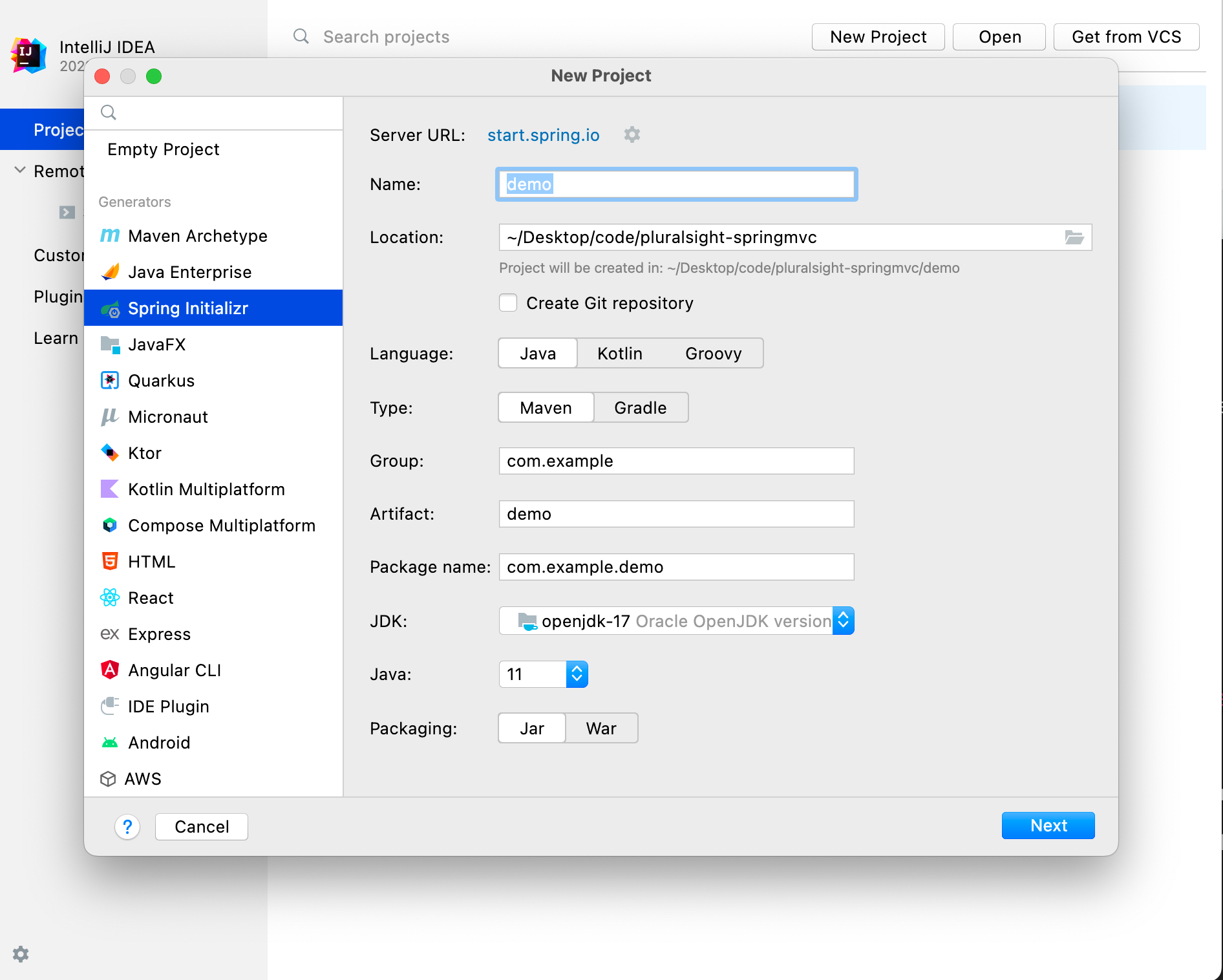Select War packaging
Screen dimensions: 1223x980
coord(602,729)
